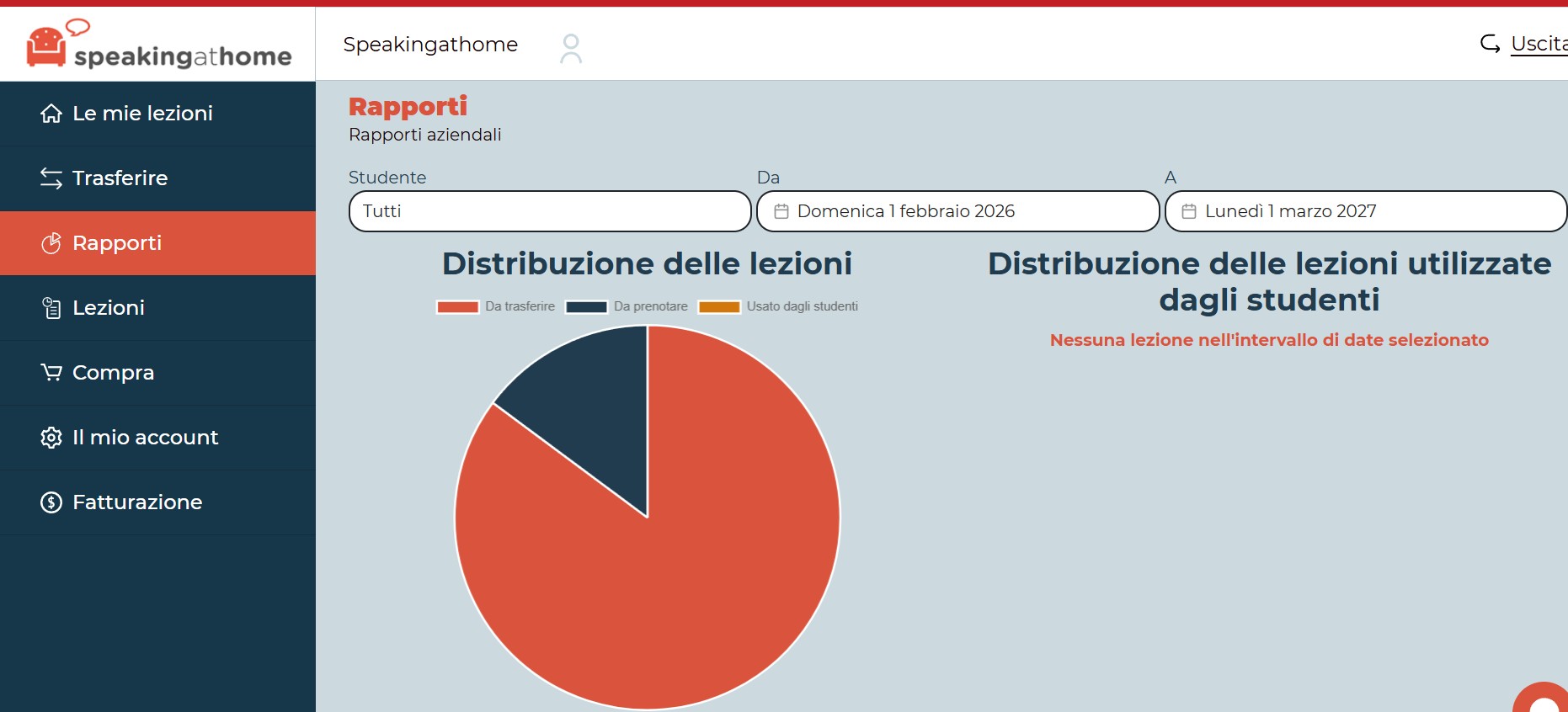1568x712 pixels.
Task: Open Il mio account settings
Action: [157, 438]
